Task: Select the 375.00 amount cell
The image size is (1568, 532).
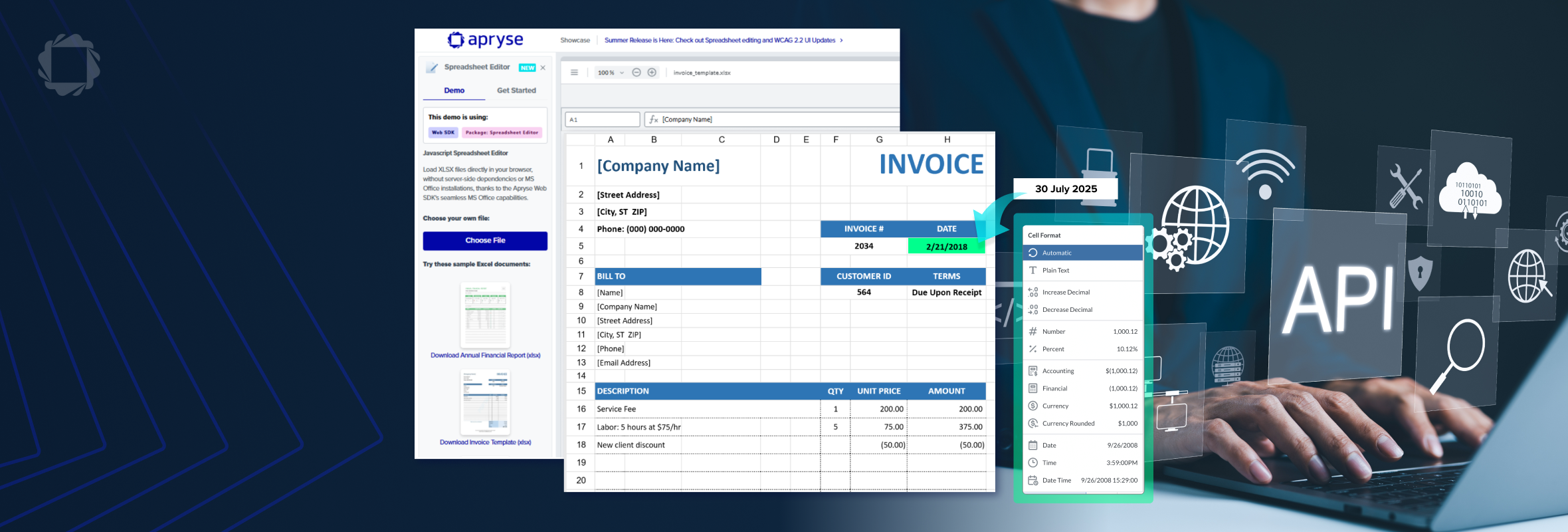Action: 947,427
